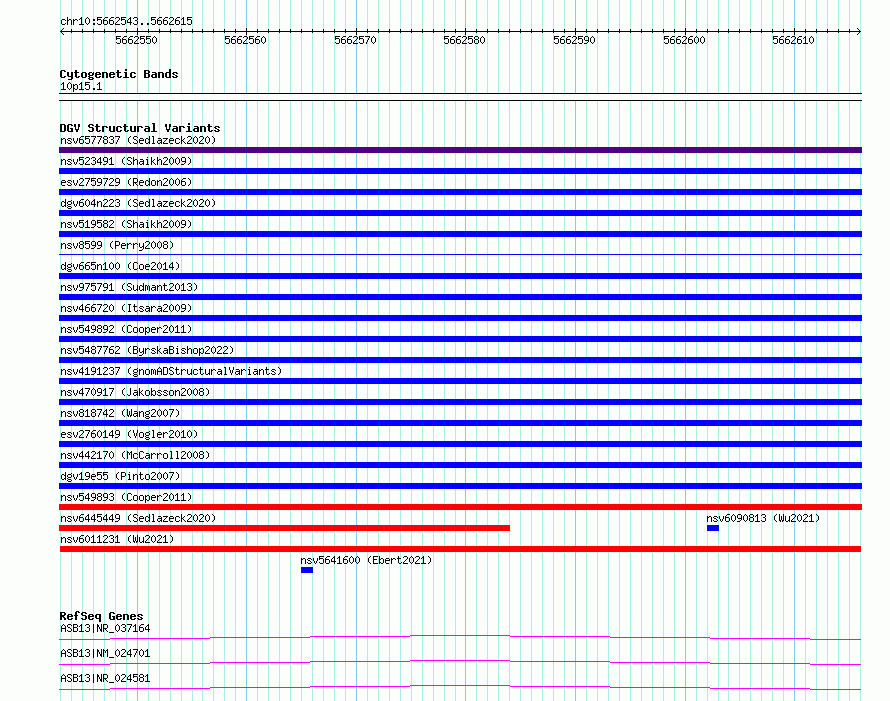The width and height of the screenshot is (890, 701).
Task: Open gene ASB13|NM_024701
Action: (105, 653)
